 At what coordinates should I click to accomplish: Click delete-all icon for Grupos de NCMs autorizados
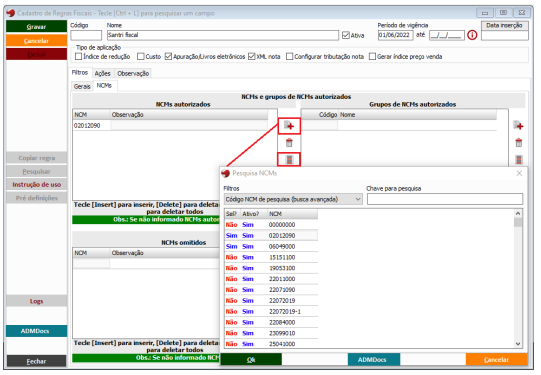519,159
